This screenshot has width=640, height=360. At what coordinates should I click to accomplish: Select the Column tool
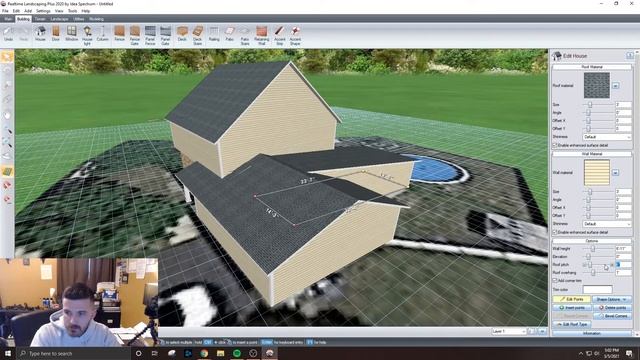(x=102, y=34)
